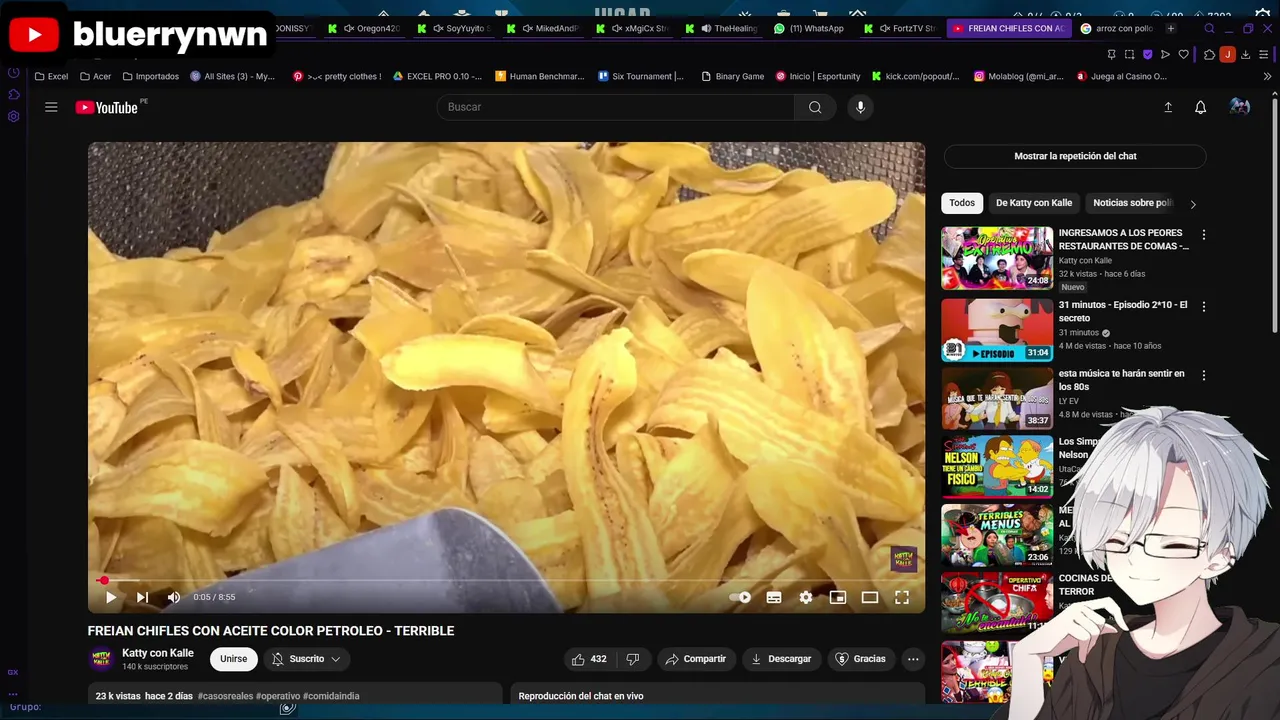Open Katty con Kalle channel name link

[158, 653]
